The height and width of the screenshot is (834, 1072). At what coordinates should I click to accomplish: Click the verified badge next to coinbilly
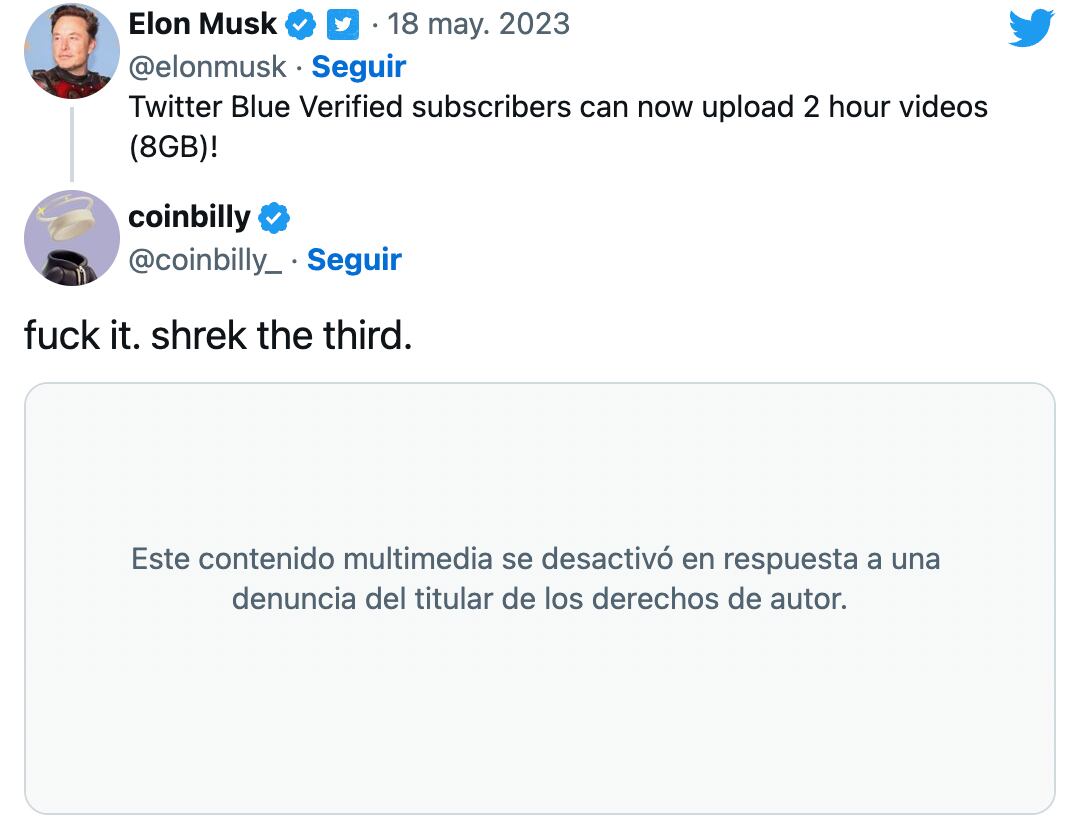(272, 216)
